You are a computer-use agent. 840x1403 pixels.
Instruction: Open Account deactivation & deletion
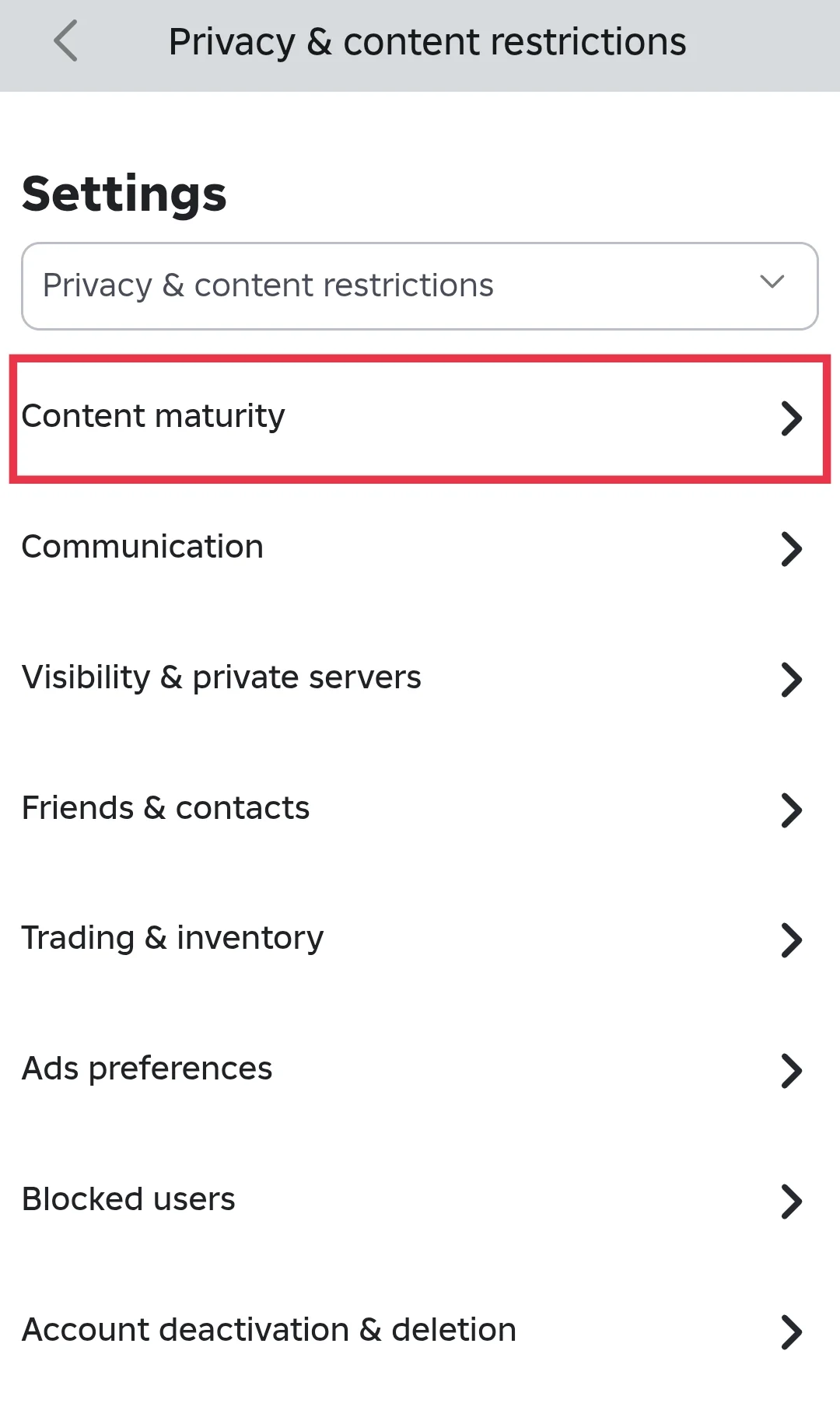pyautogui.click(x=268, y=1331)
